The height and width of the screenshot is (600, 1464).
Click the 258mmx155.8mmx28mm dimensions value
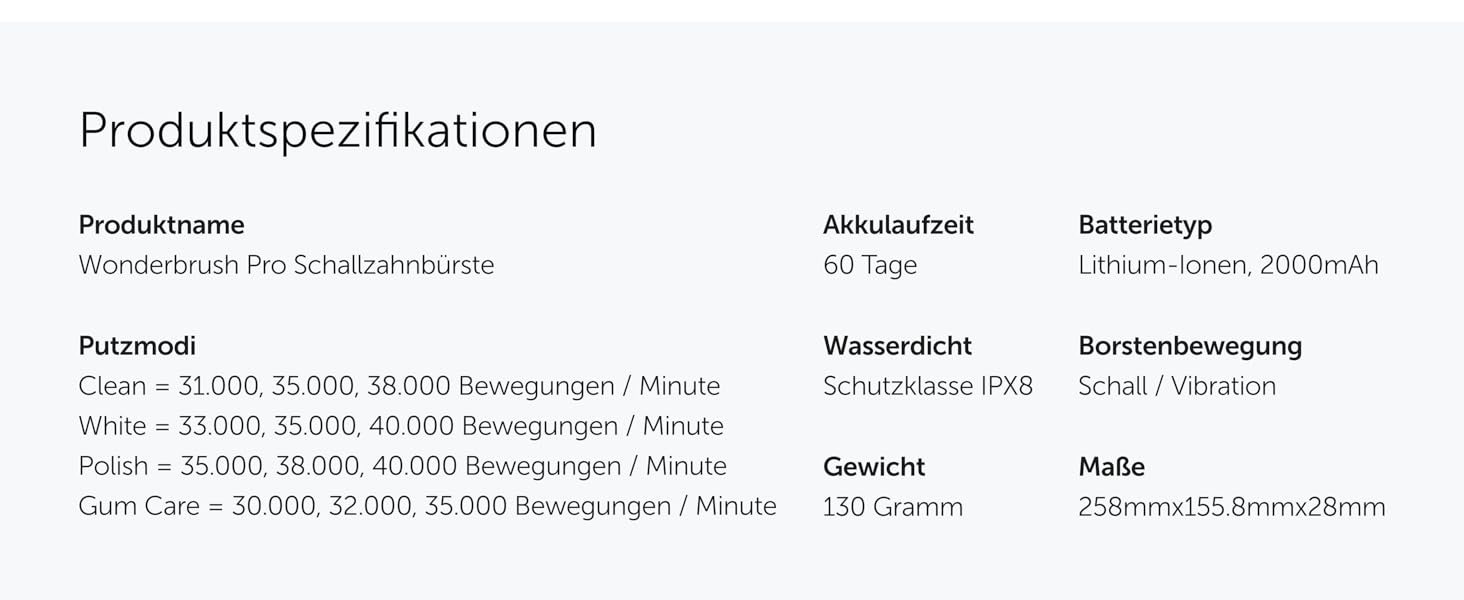click(1232, 507)
